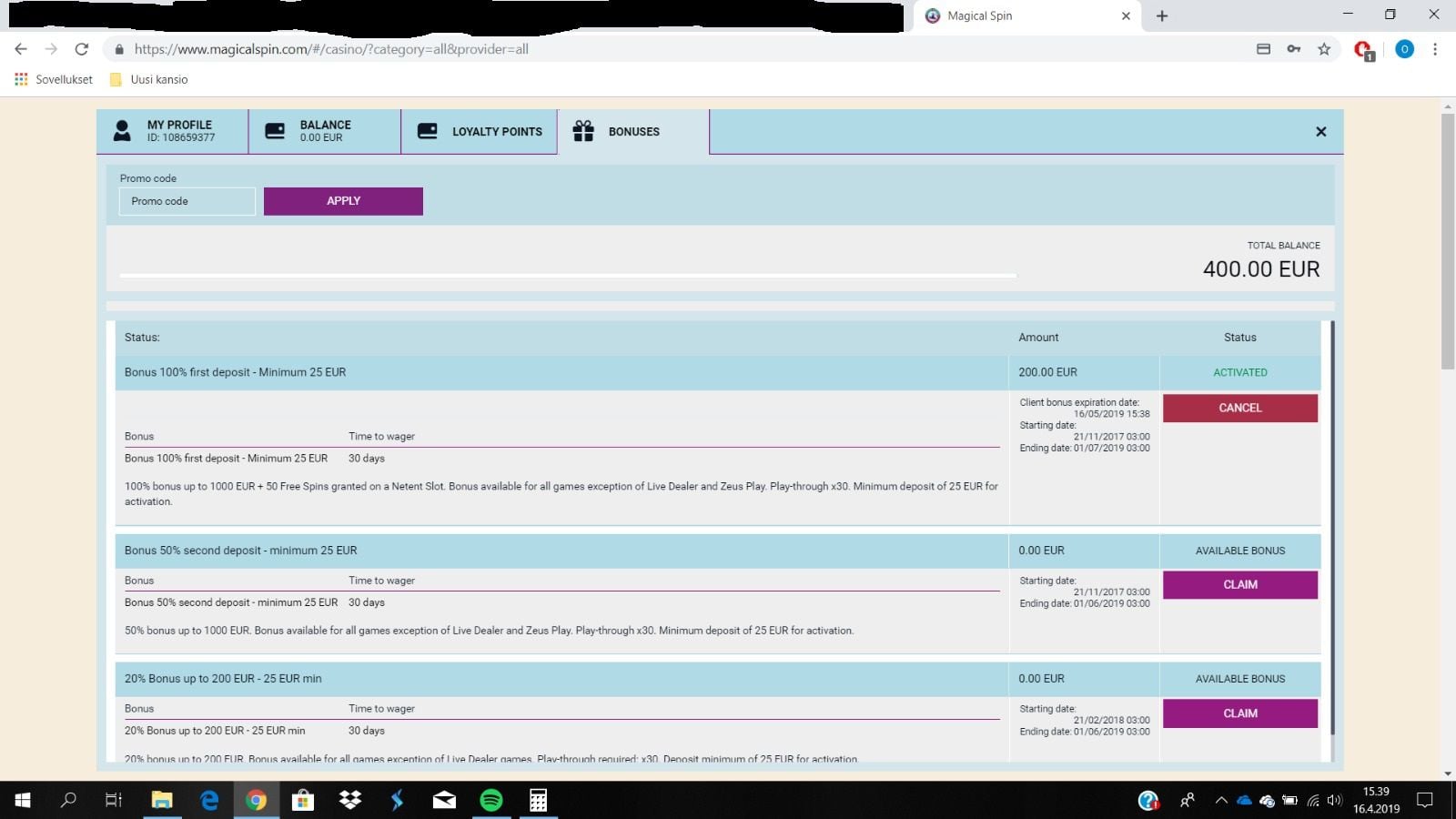1456x819 pixels.
Task: Click expiration date 16/05/2019 15:38
Action: [x=1111, y=414]
